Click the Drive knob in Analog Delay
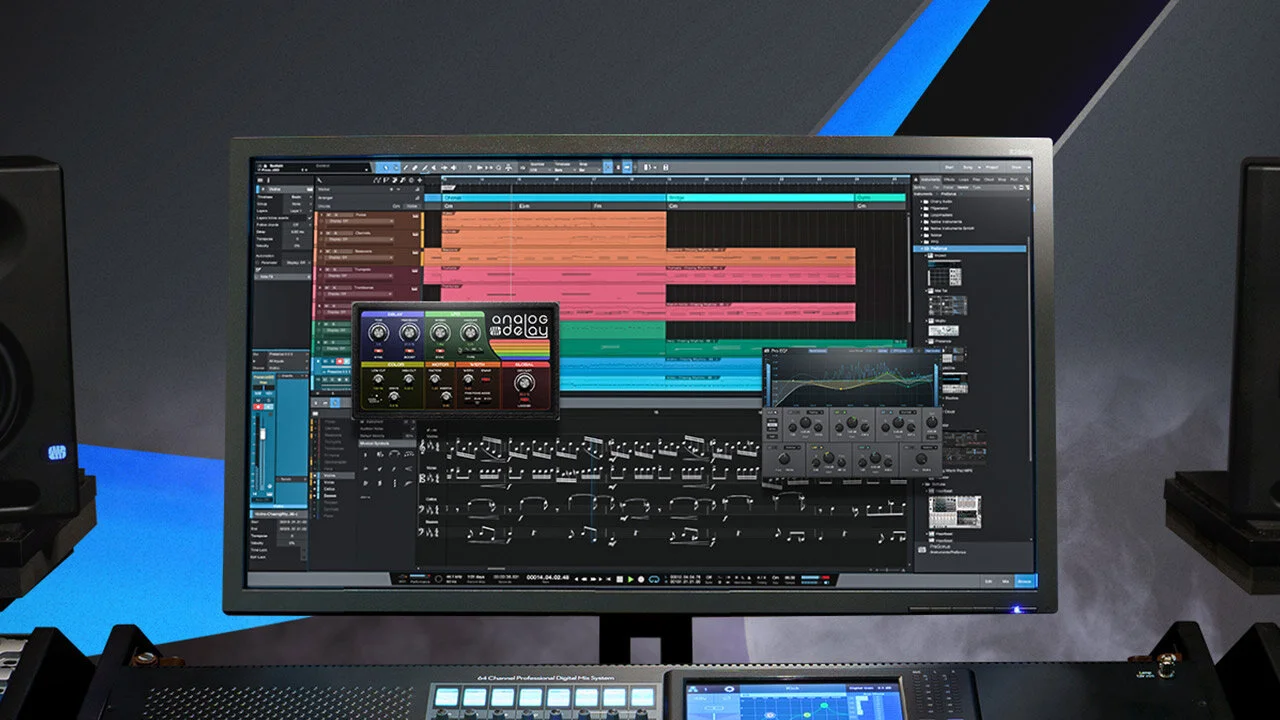The width and height of the screenshot is (1280, 720). point(394,396)
